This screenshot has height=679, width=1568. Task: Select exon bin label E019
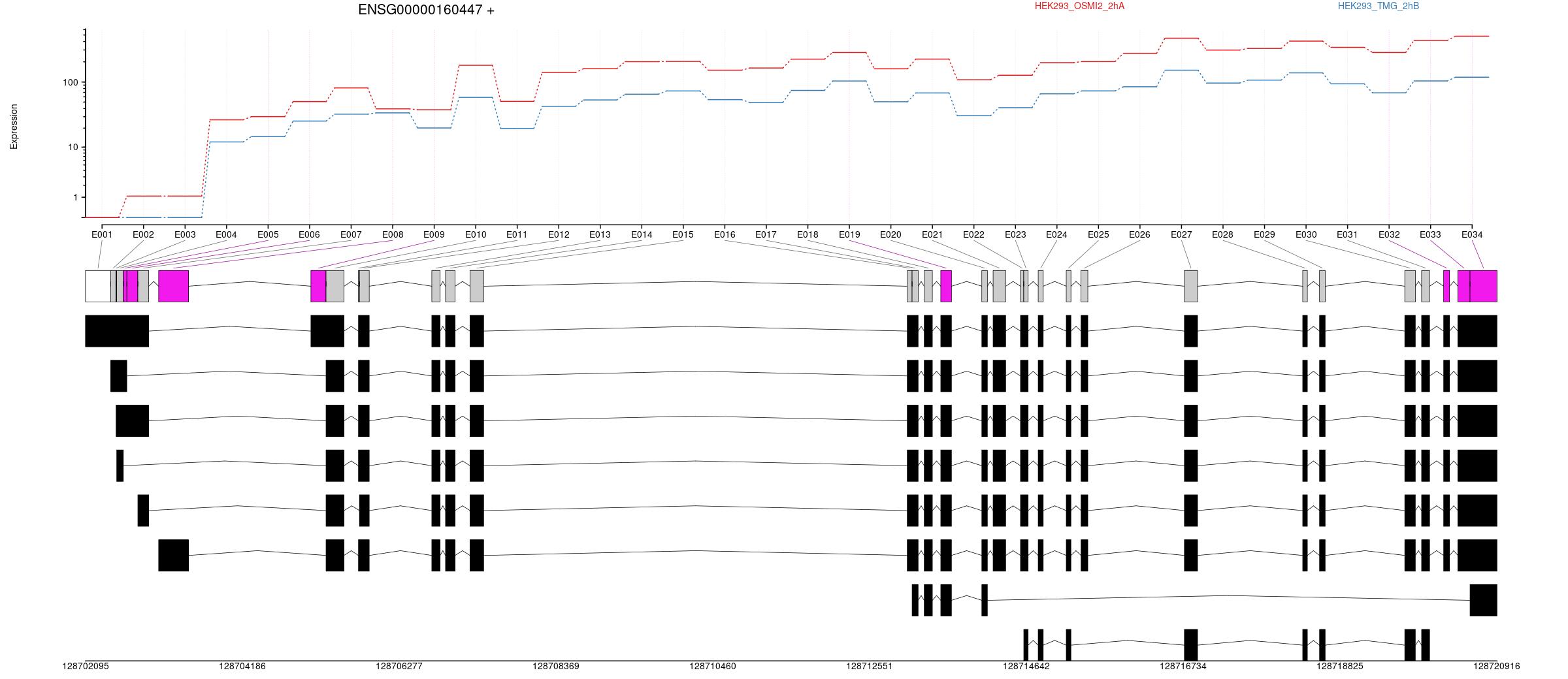click(x=849, y=234)
